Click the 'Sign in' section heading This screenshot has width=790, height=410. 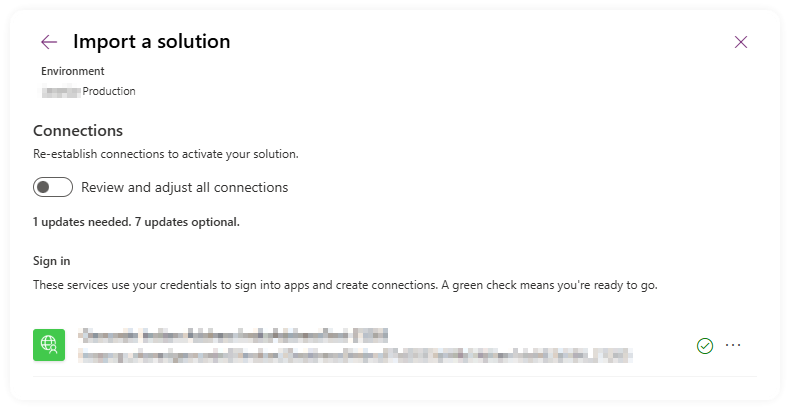click(x=51, y=261)
